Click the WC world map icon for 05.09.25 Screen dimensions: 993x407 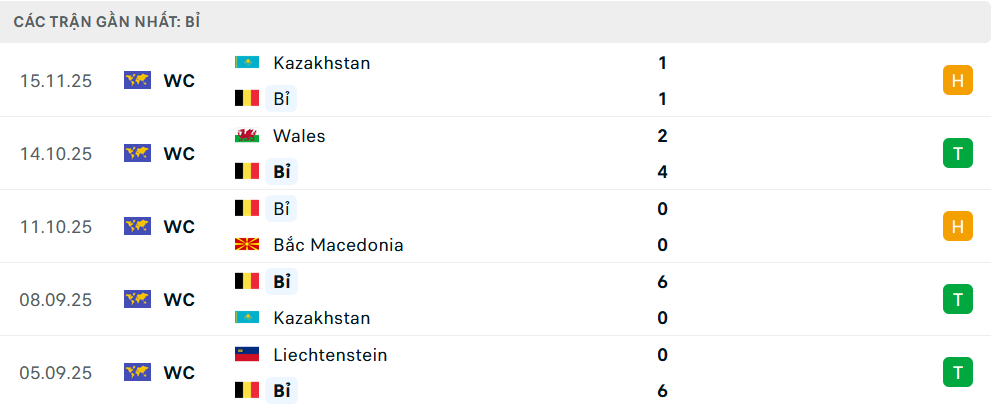[x=137, y=373]
